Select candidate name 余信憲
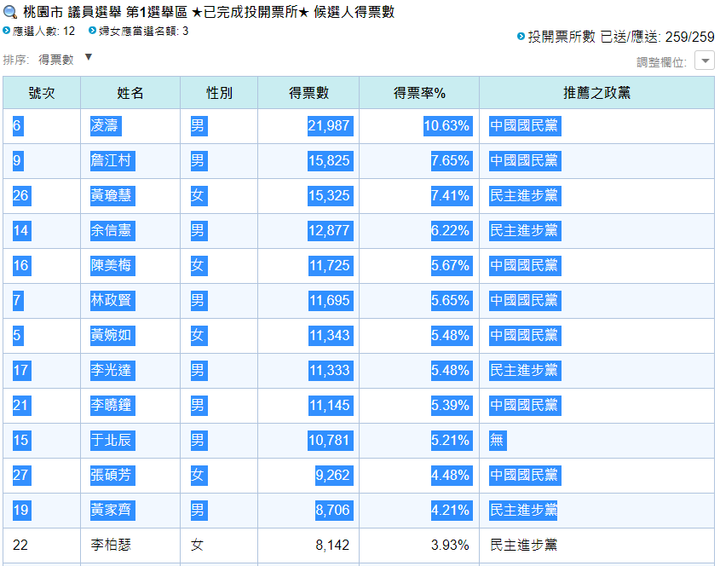This screenshot has height=566, width=720. point(112,230)
